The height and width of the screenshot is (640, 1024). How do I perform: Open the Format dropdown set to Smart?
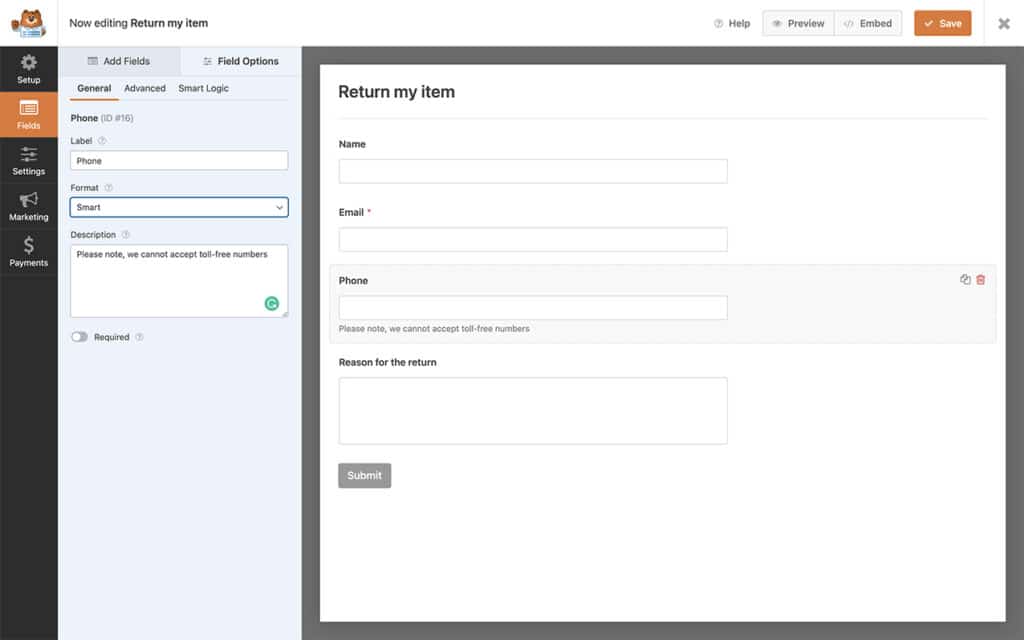pyautogui.click(x=178, y=207)
